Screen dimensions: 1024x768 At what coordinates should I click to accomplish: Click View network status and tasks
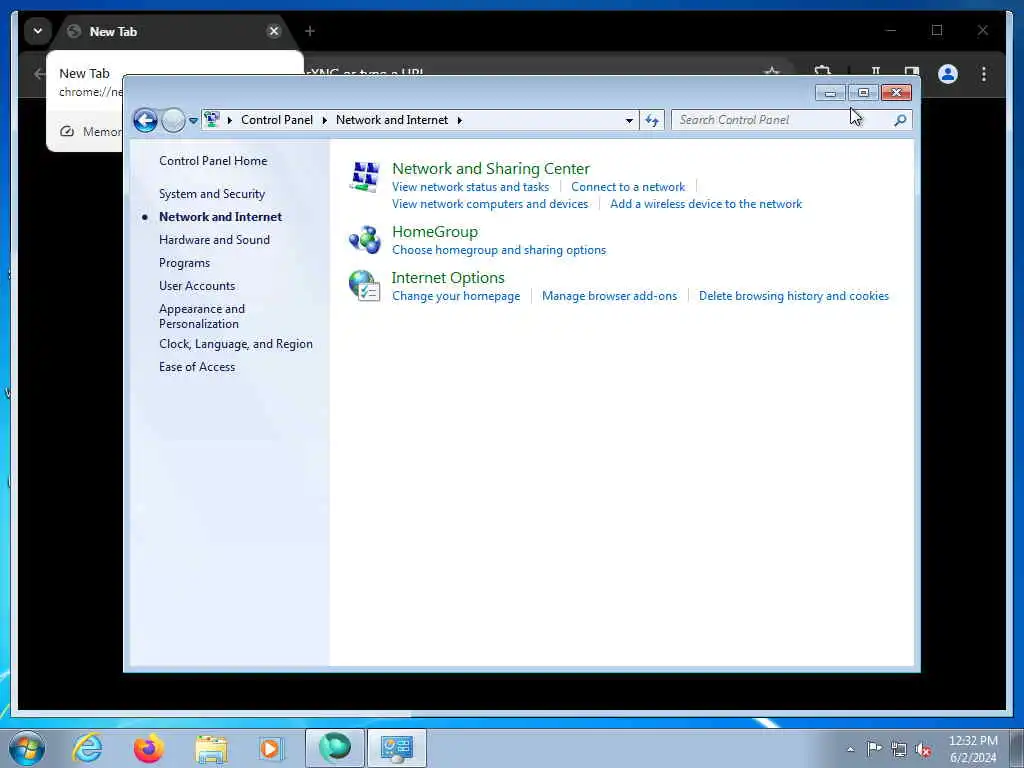pos(470,187)
